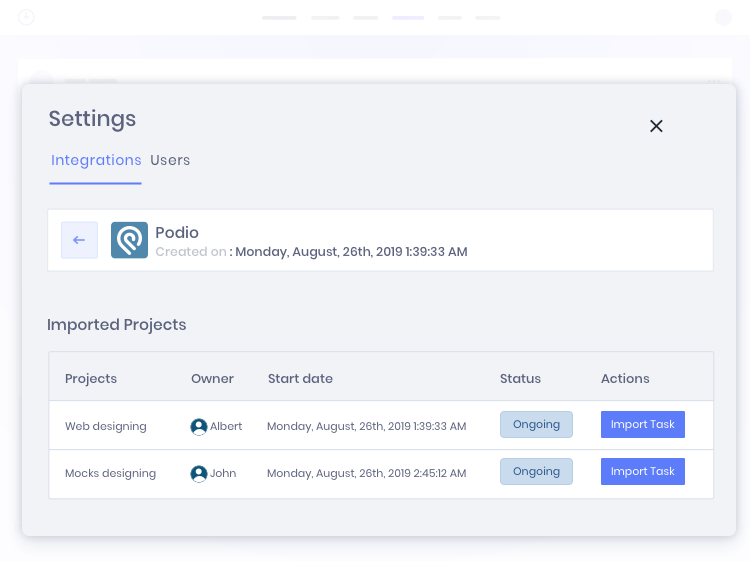Click the Status column header
The image size is (750, 580).
pos(520,378)
